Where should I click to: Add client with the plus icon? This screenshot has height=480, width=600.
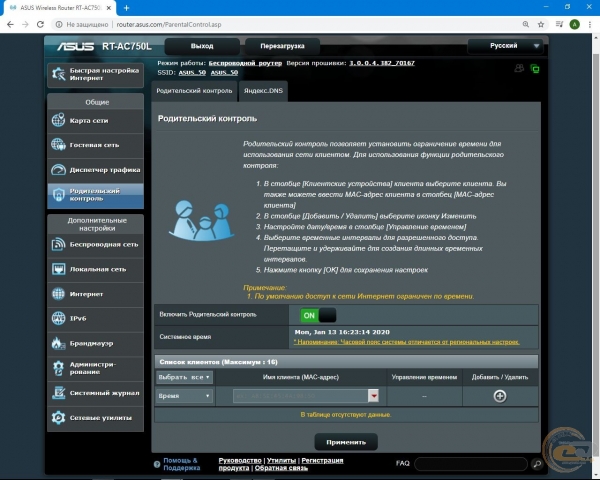click(500, 396)
